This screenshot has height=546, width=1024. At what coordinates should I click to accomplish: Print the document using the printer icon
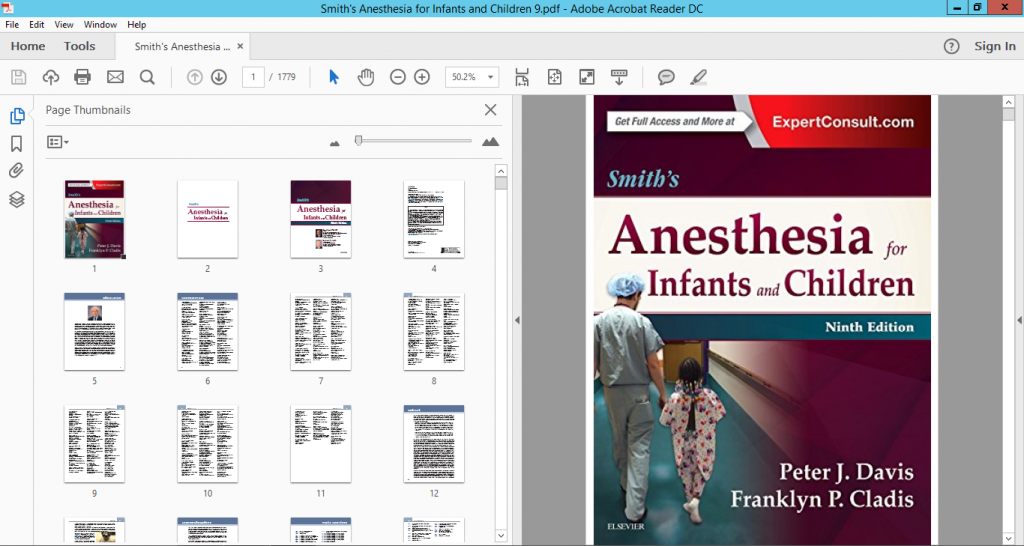tap(82, 77)
